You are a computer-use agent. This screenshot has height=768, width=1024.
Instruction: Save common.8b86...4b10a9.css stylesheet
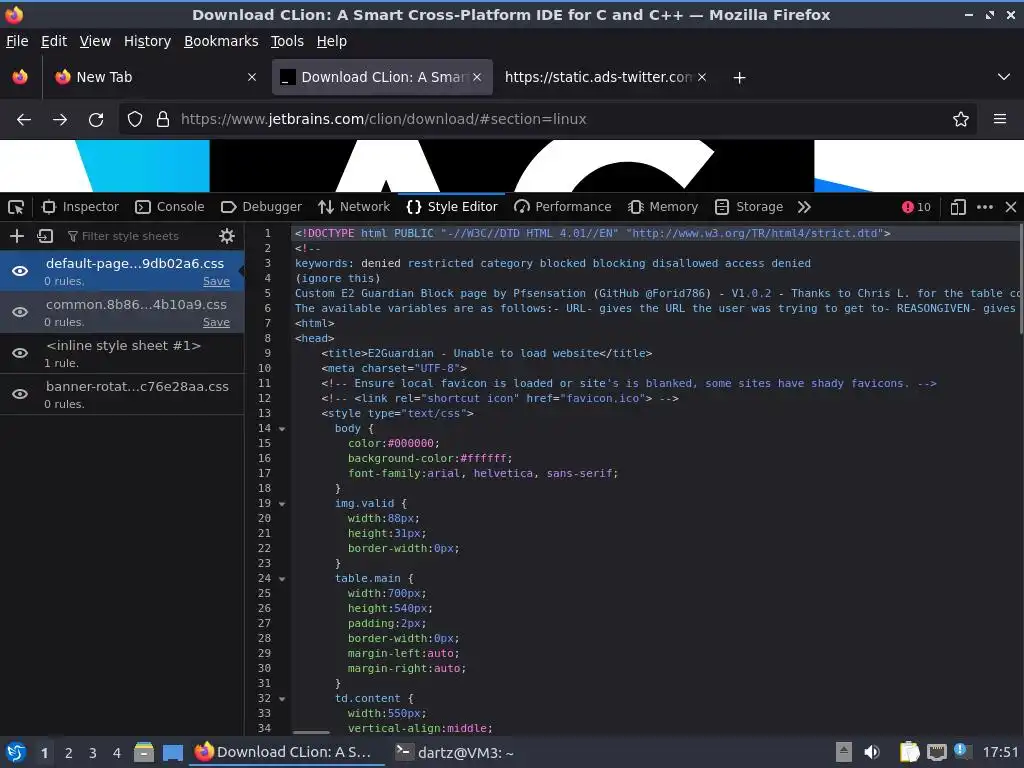(216, 322)
